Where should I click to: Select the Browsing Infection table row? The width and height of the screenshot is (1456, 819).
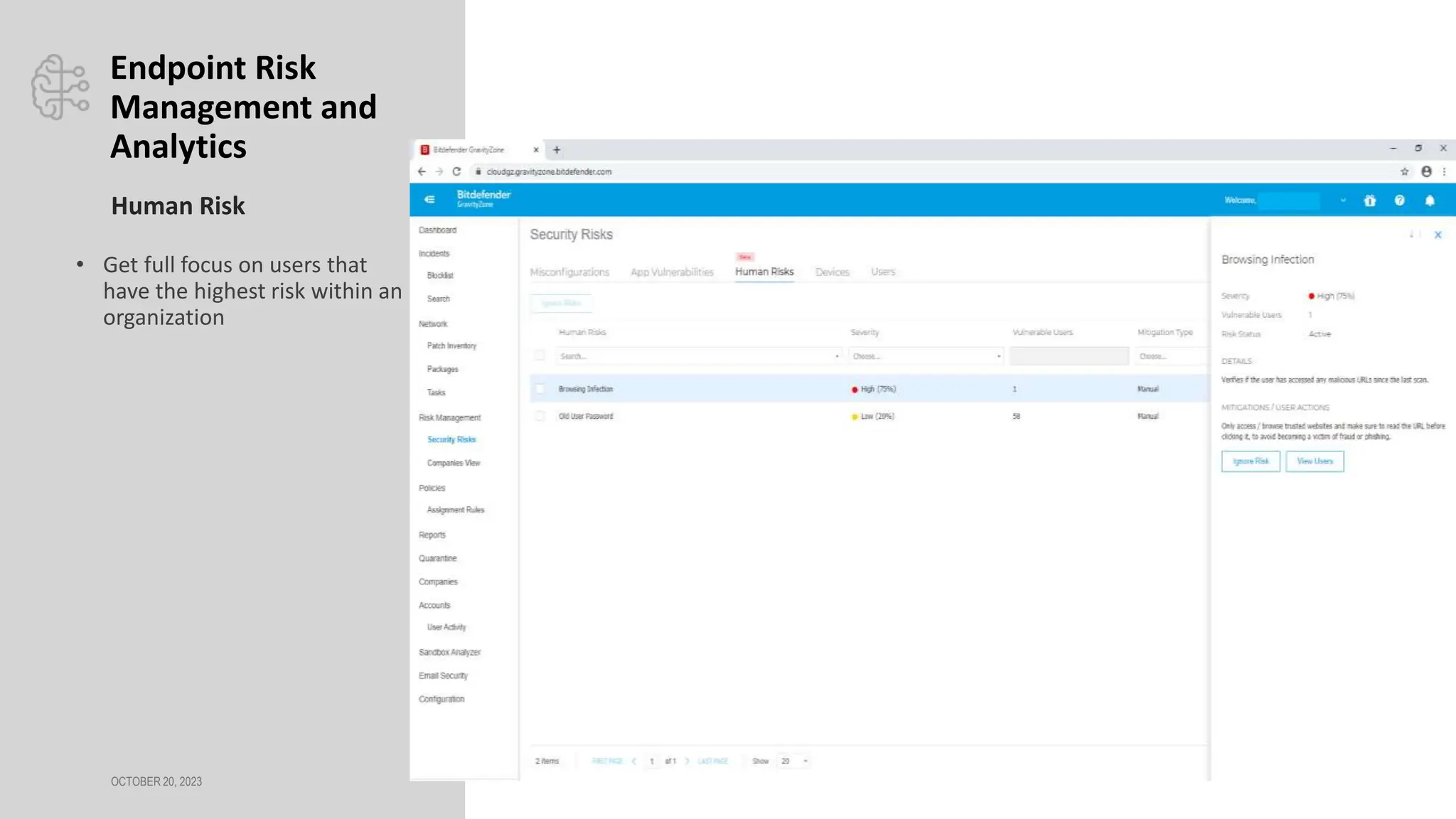pyautogui.click(x=869, y=389)
